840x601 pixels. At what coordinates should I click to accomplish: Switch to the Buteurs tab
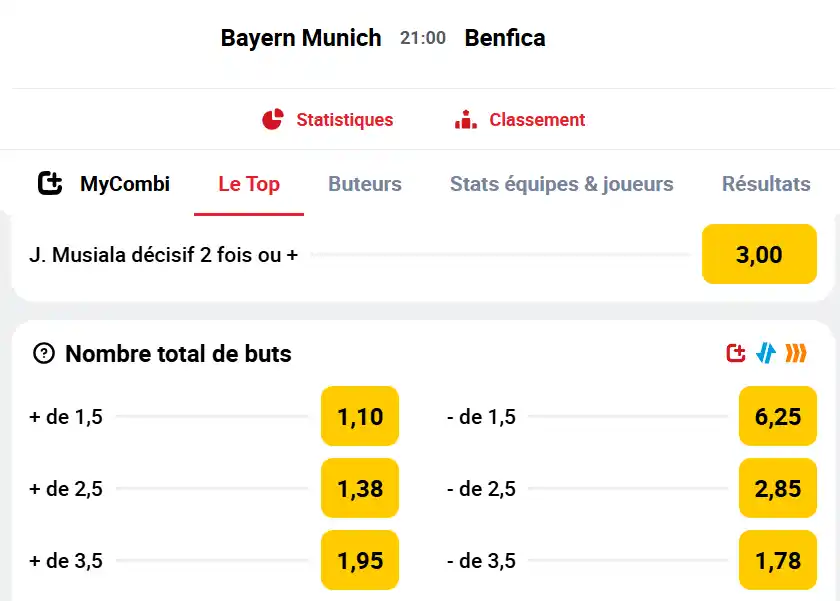pyautogui.click(x=365, y=184)
